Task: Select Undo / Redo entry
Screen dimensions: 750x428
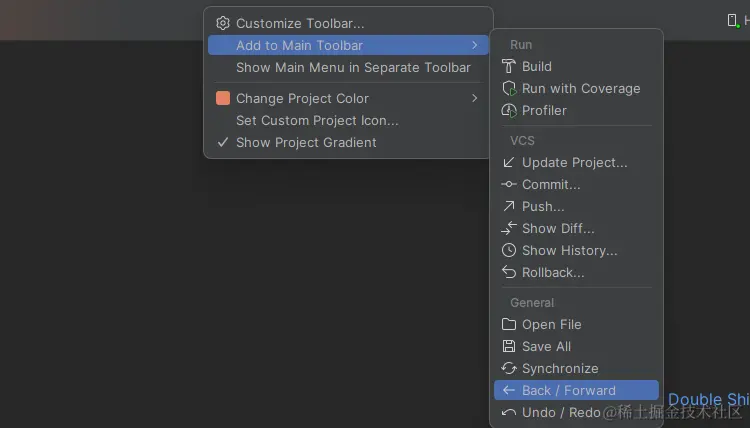Action: point(560,412)
